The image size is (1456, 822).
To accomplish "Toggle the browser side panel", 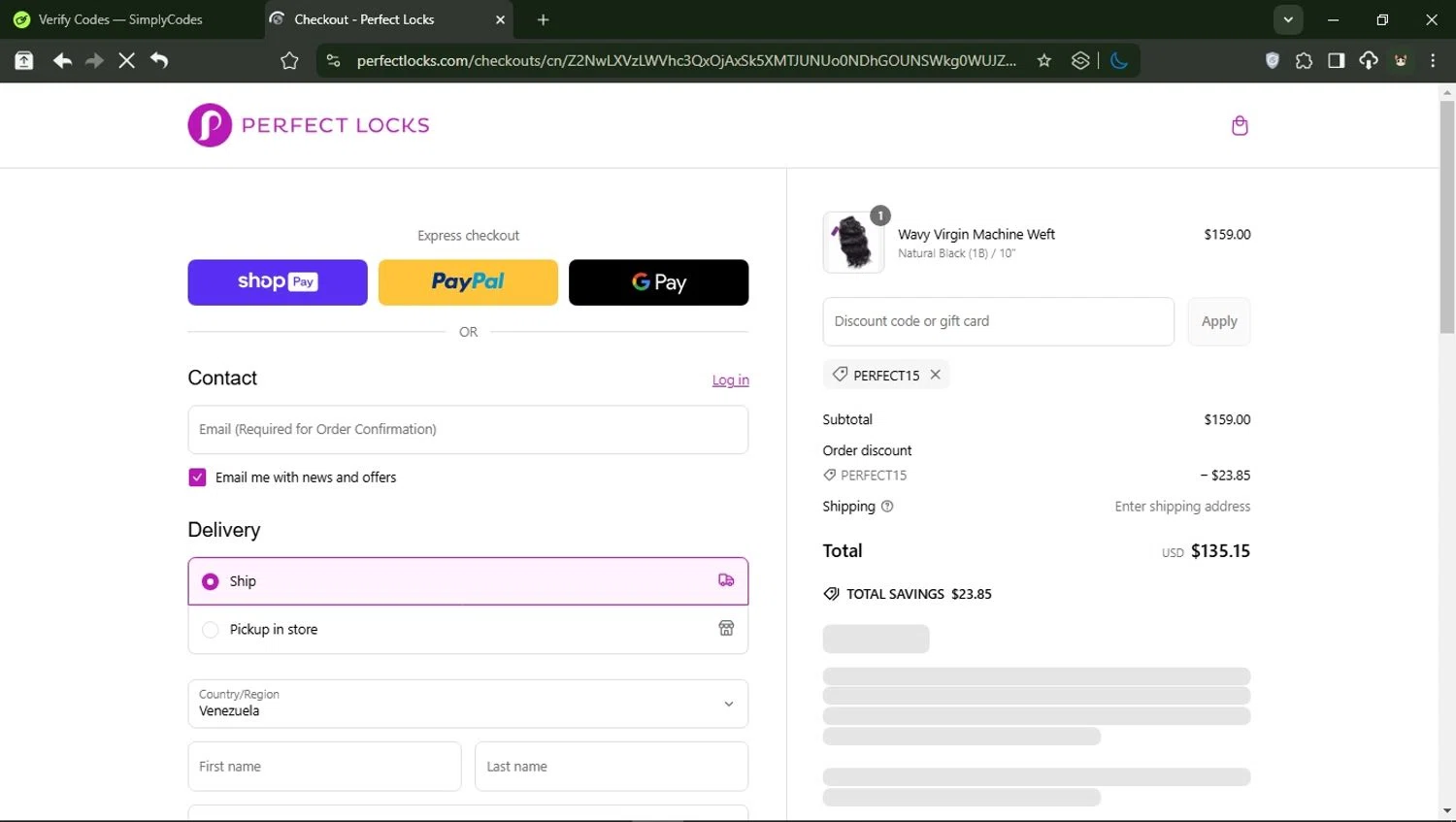I will coord(1337,60).
